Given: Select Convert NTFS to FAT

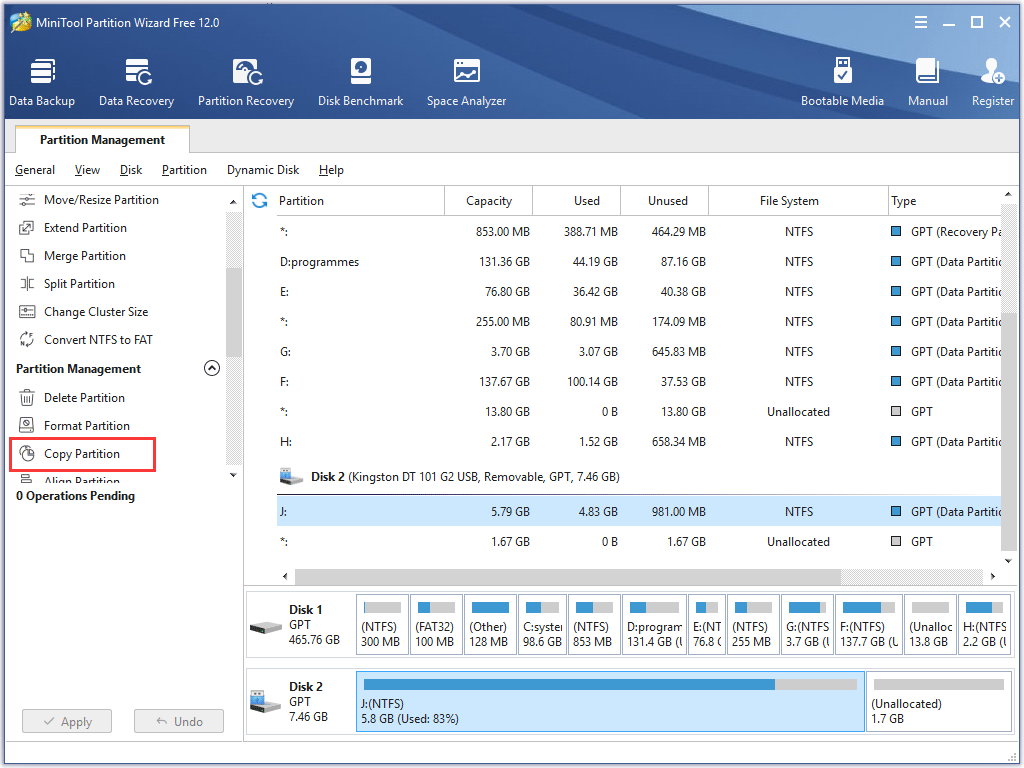Looking at the screenshot, I should (x=98, y=340).
